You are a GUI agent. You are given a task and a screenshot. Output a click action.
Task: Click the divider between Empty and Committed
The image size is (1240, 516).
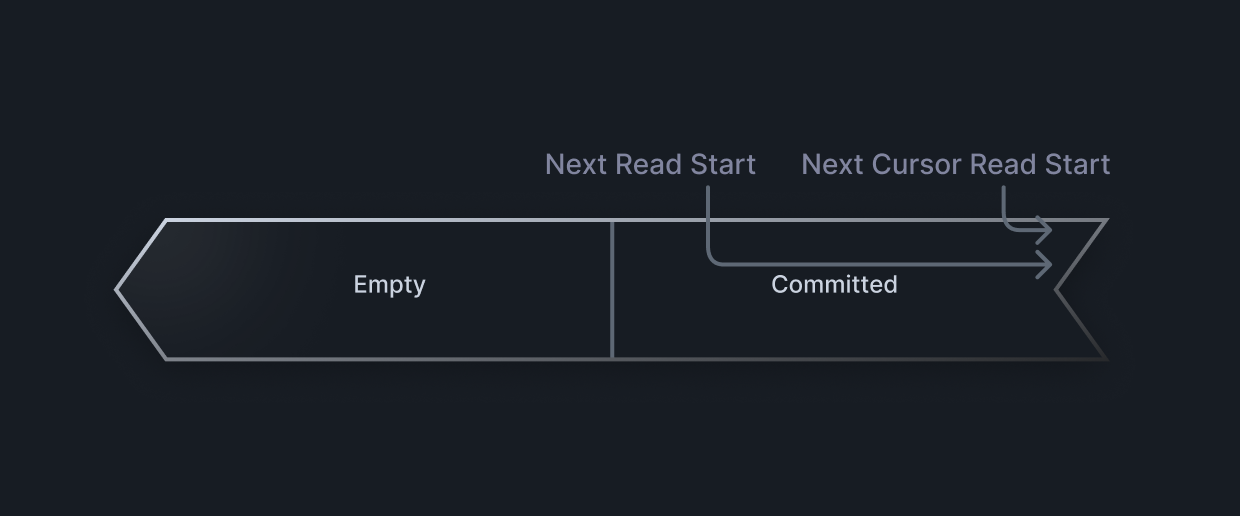click(x=612, y=289)
